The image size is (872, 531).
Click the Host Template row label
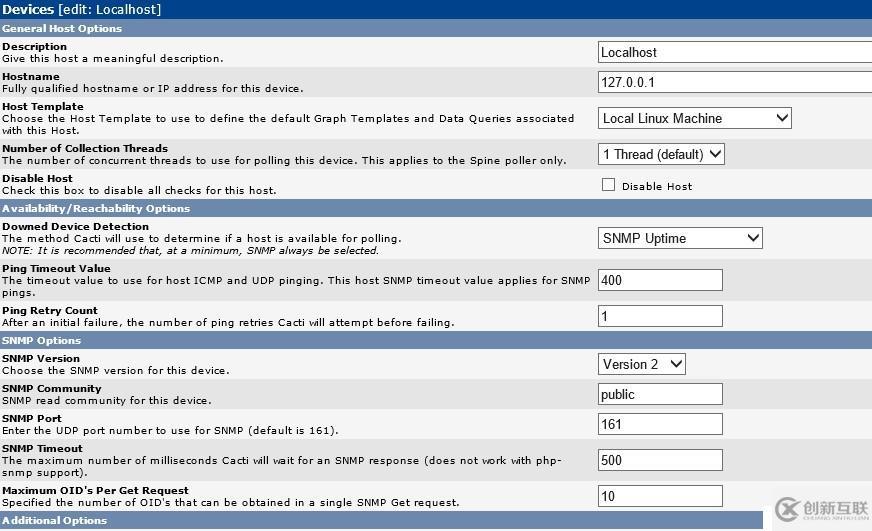click(x=43, y=106)
